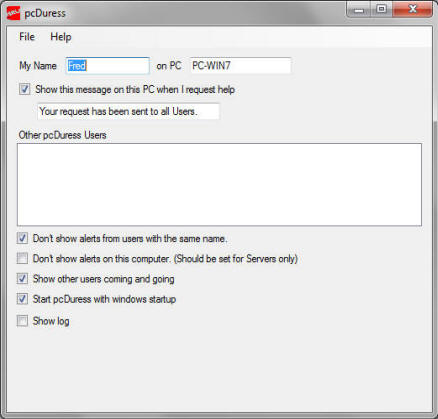Click the 'My Name' label

(x=38, y=66)
